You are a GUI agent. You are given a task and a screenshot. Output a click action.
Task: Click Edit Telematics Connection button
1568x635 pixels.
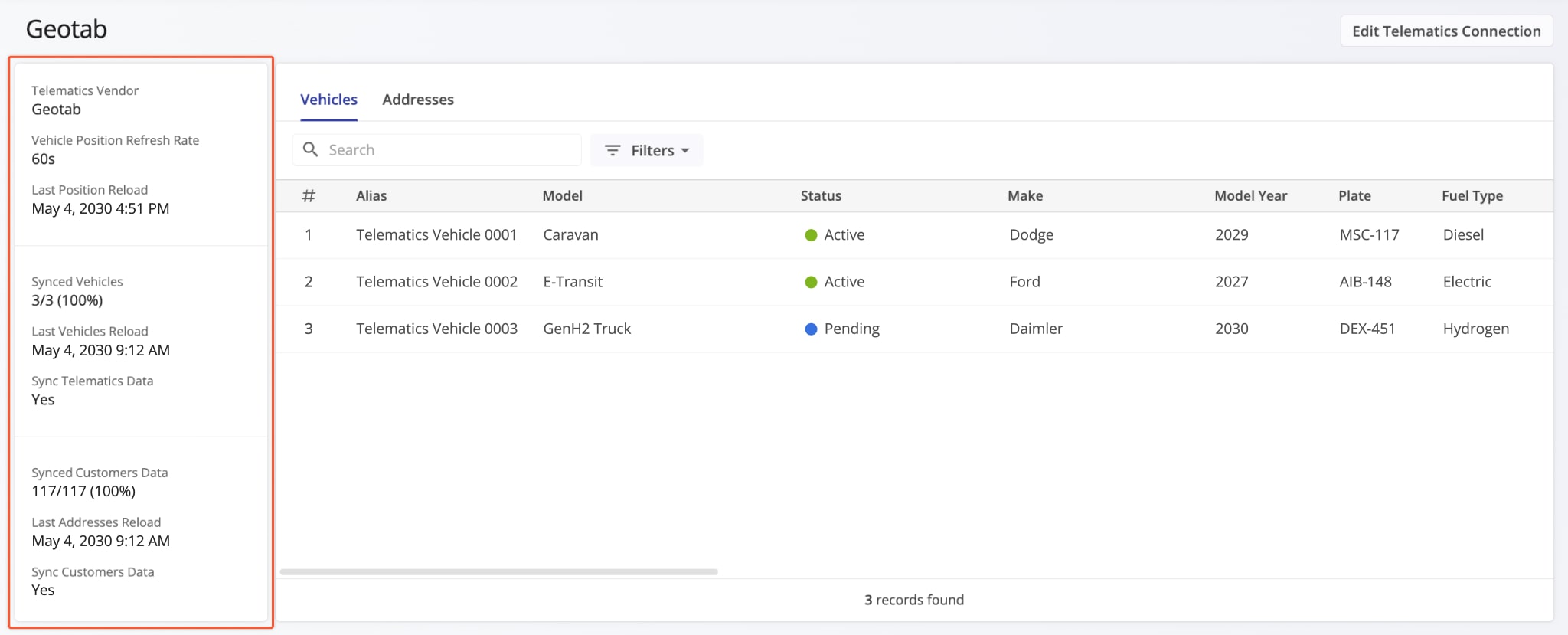(x=1446, y=31)
